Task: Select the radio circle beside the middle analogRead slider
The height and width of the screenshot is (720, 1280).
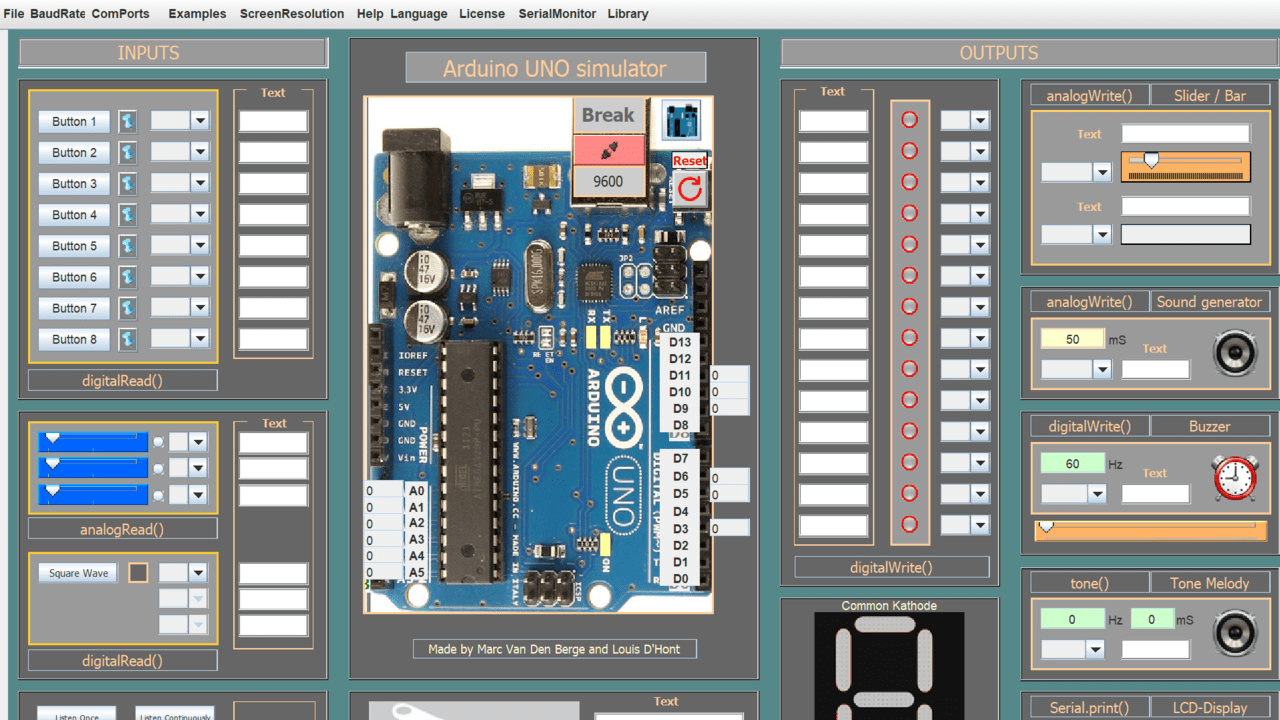Action: 158,468
